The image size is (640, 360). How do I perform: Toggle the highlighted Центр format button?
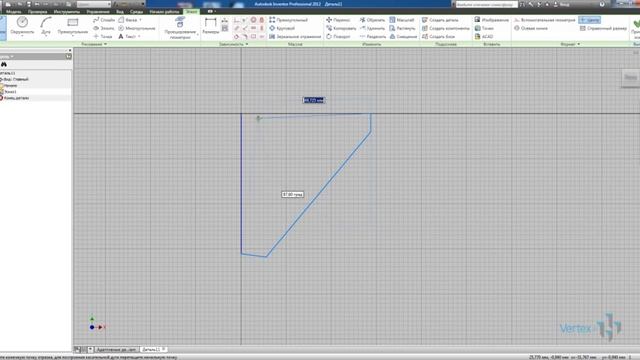[x=589, y=20]
